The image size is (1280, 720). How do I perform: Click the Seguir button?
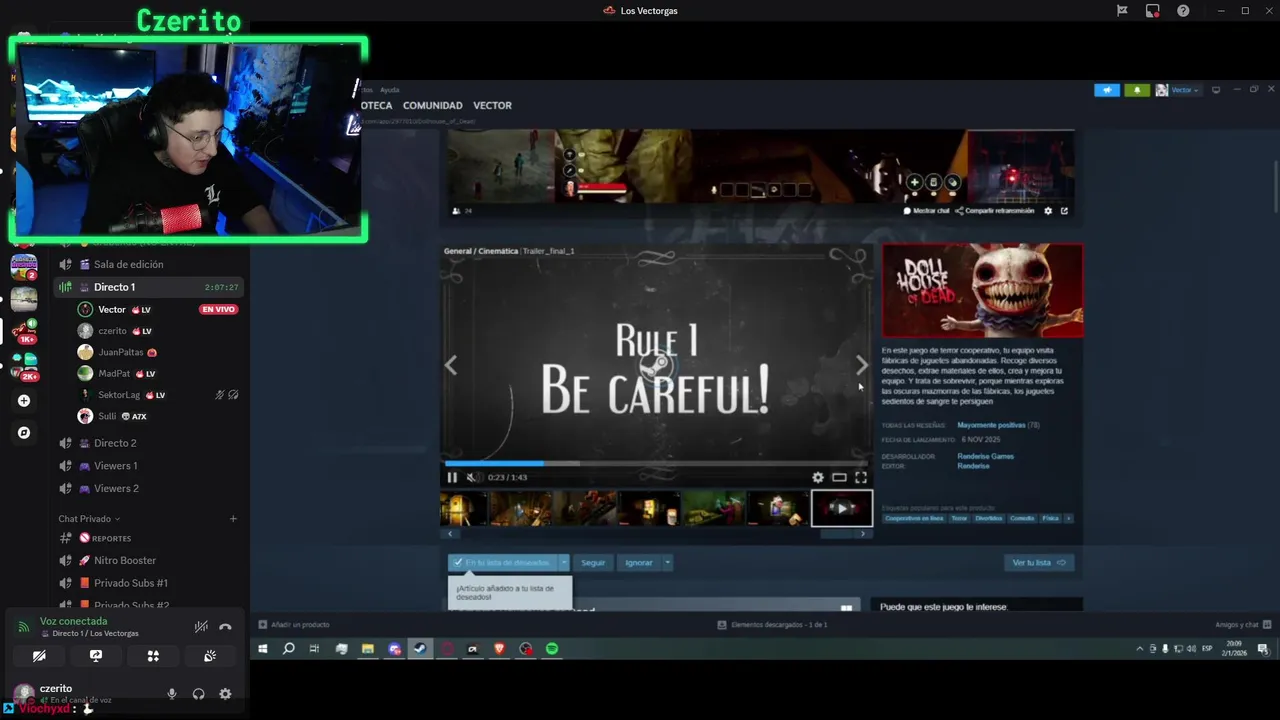click(x=593, y=563)
